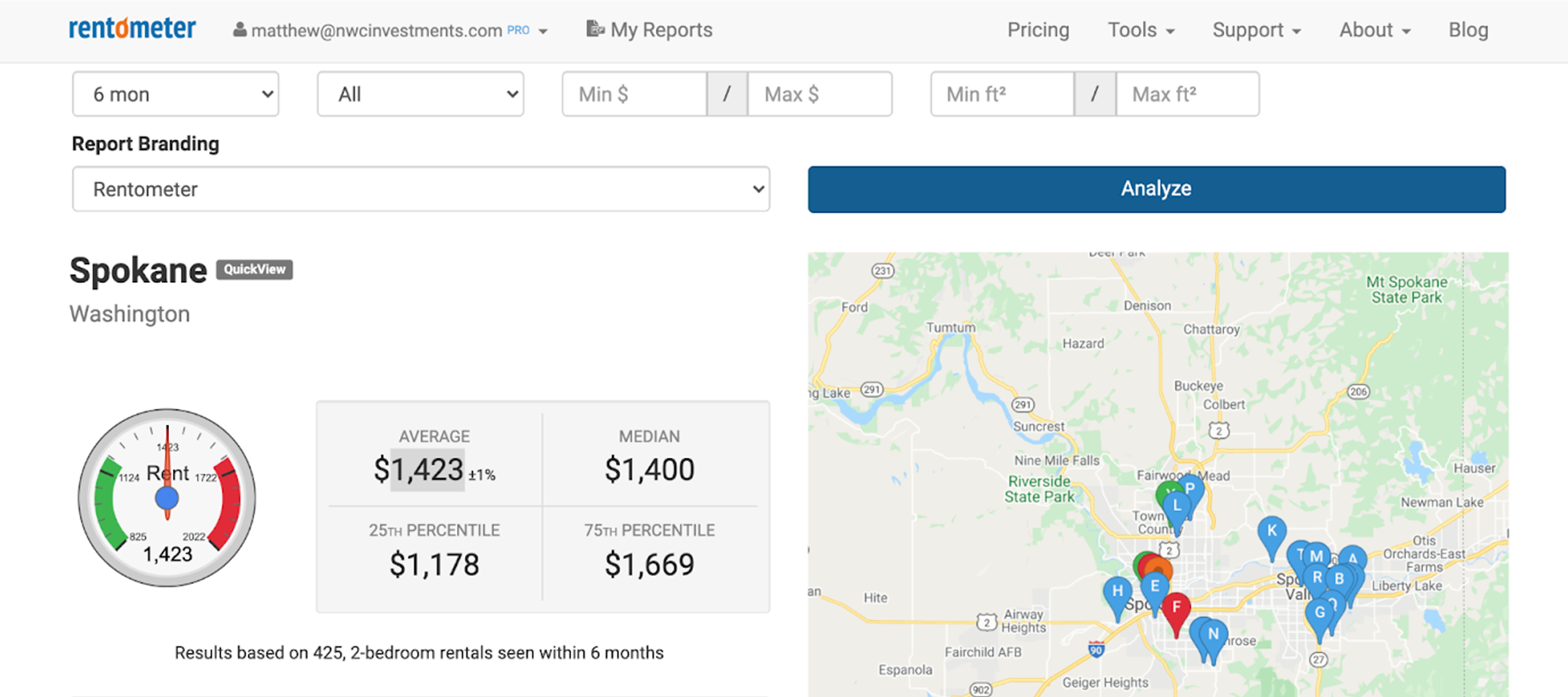Click the Interstate 90 shield on map
This screenshot has width=1568, height=697.
[x=1096, y=648]
